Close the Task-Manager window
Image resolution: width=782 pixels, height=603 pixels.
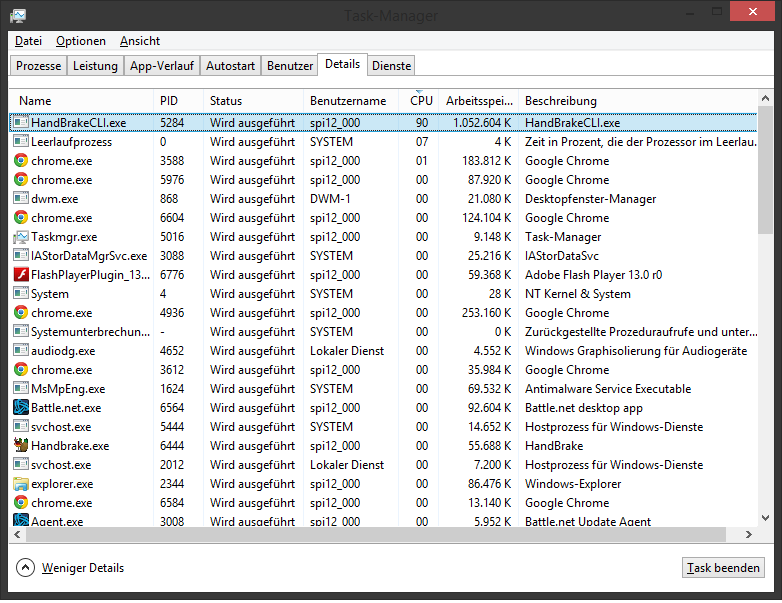(x=752, y=11)
